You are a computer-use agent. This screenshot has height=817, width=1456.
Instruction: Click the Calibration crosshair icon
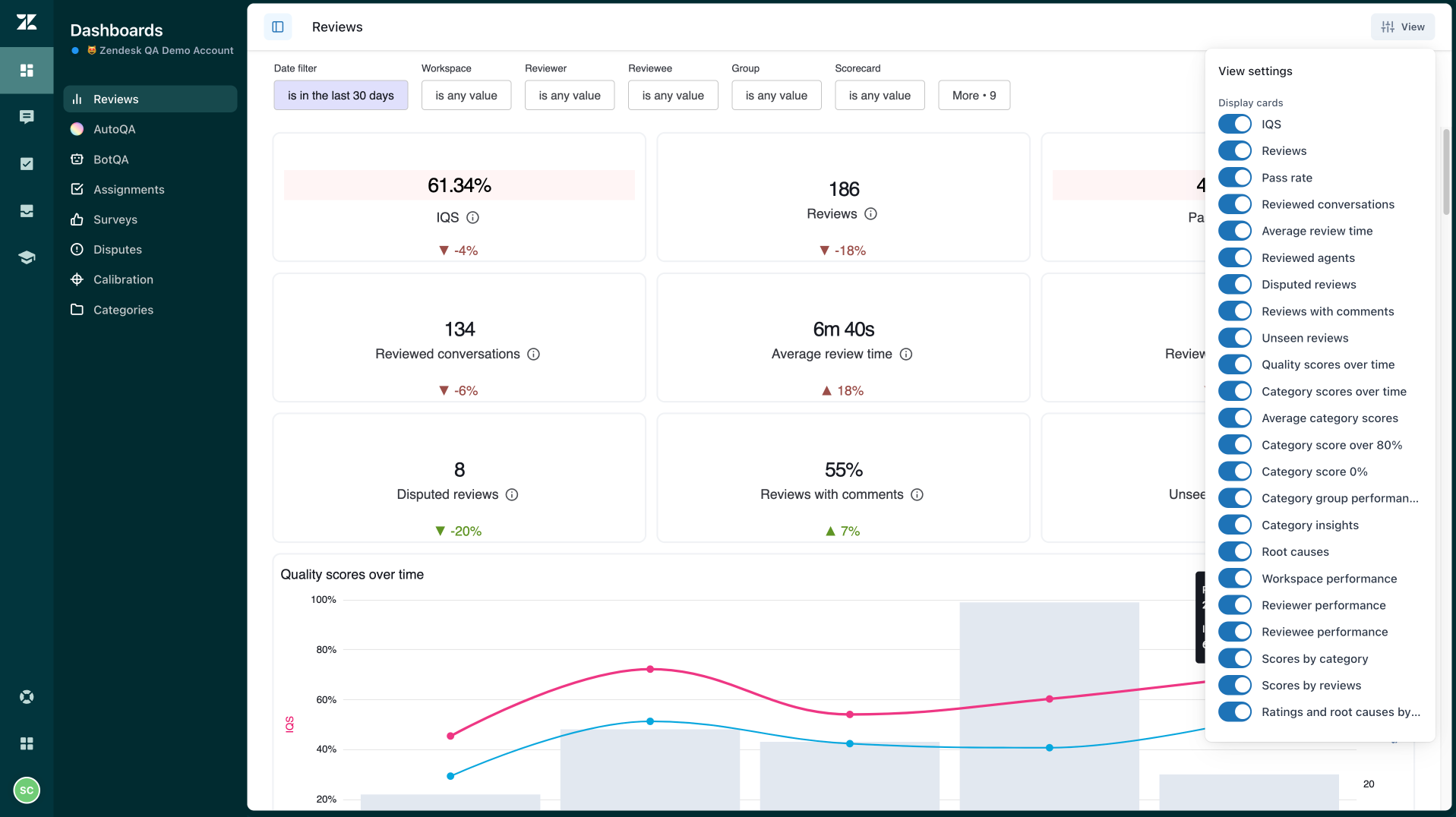(x=77, y=279)
